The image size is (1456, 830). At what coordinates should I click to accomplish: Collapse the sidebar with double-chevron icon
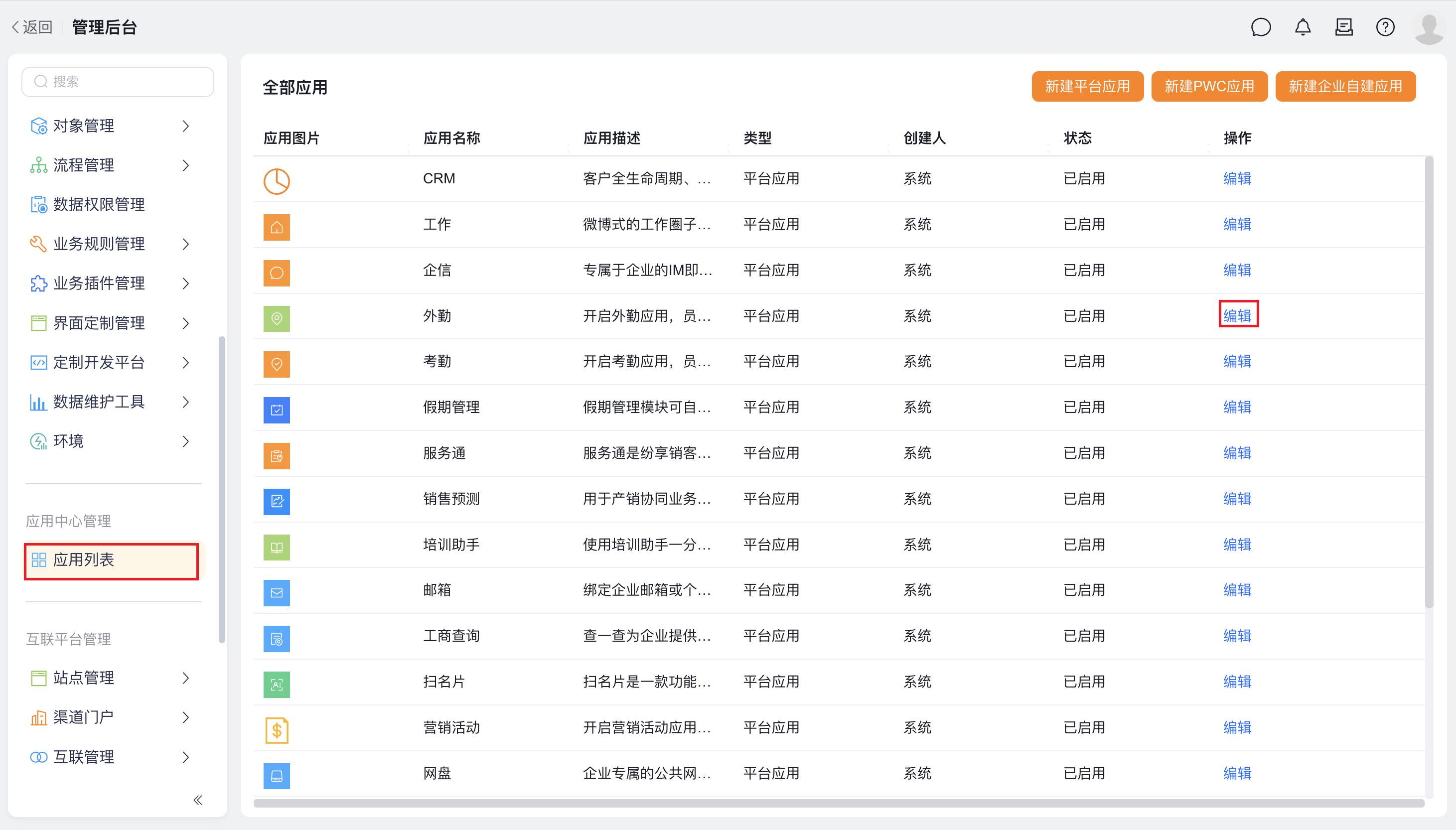197,800
